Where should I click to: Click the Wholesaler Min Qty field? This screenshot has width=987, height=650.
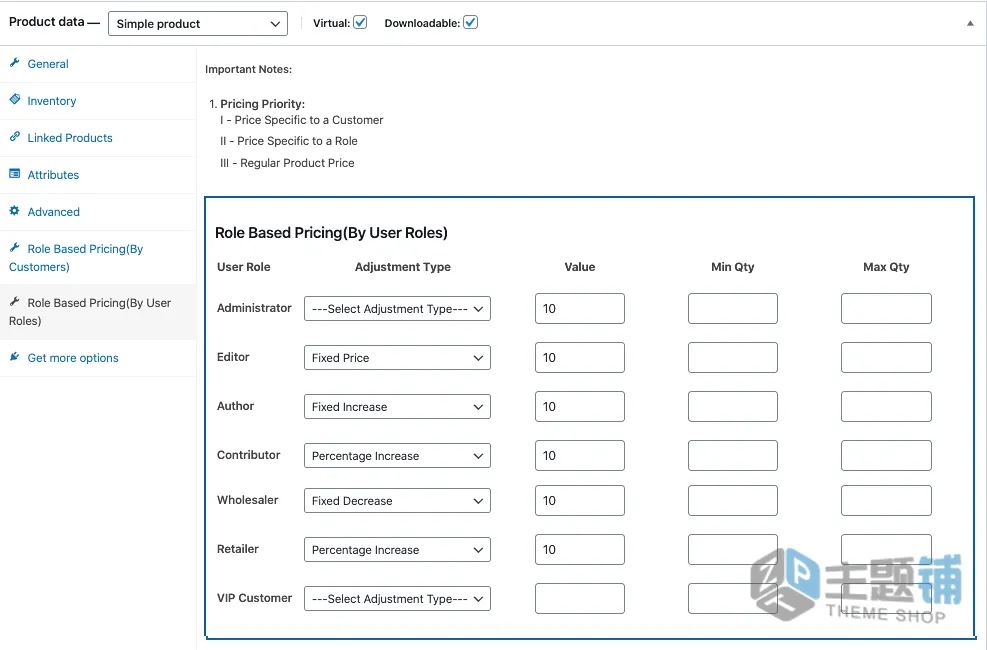coord(733,501)
